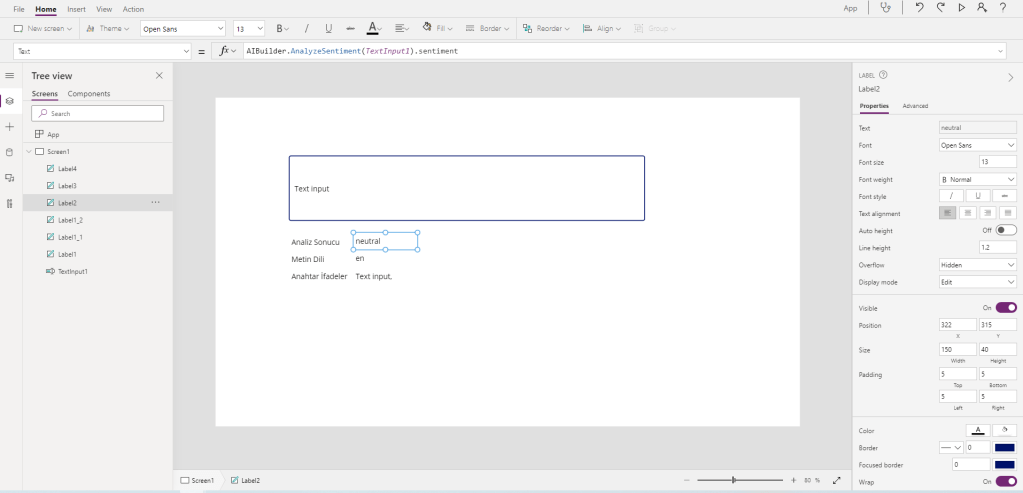Turn off the Wrap toggle
This screenshot has height=493, width=1023.
(1006, 481)
